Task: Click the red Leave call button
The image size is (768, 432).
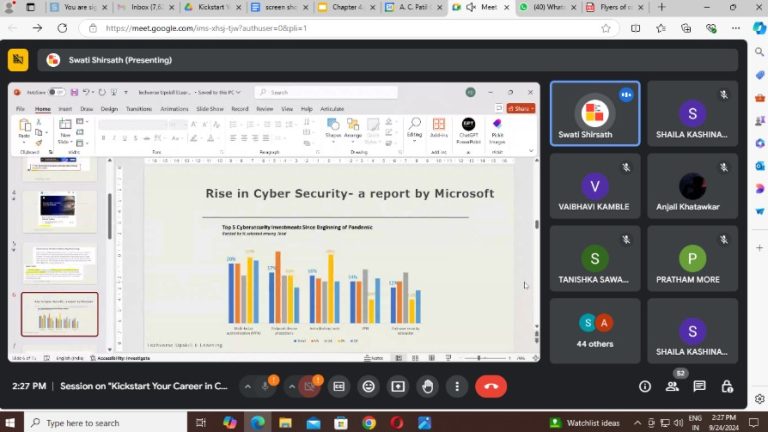Action: [490, 386]
